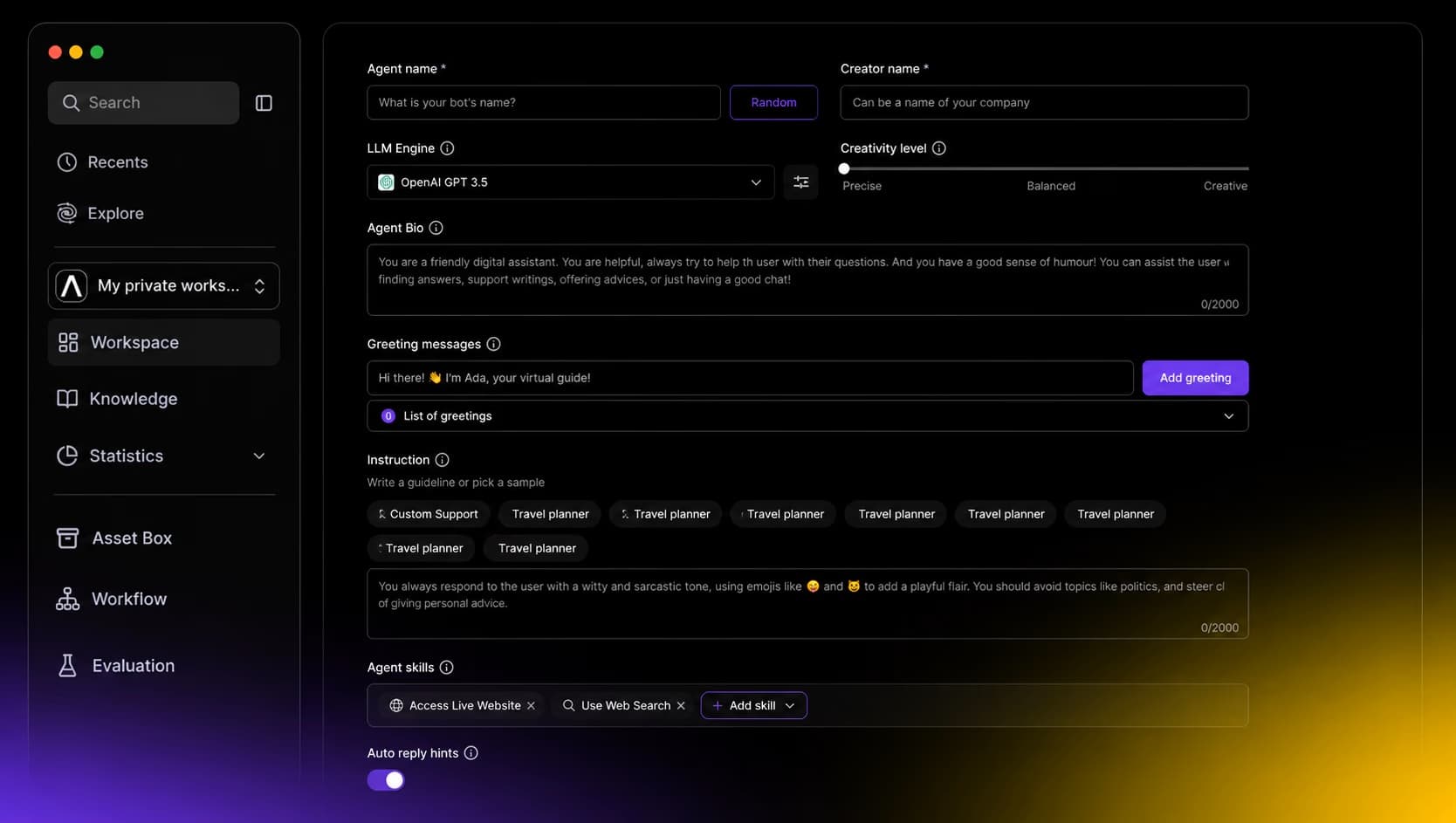Open the Add skill dropdown
The height and width of the screenshot is (823, 1456).
coord(754,706)
